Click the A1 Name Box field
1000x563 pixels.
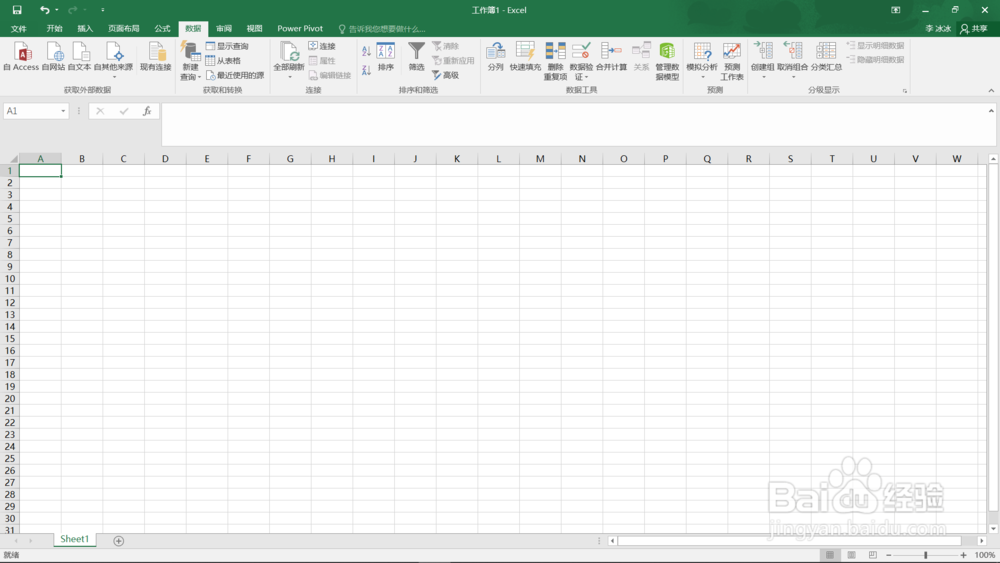click(x=32, y=111)
